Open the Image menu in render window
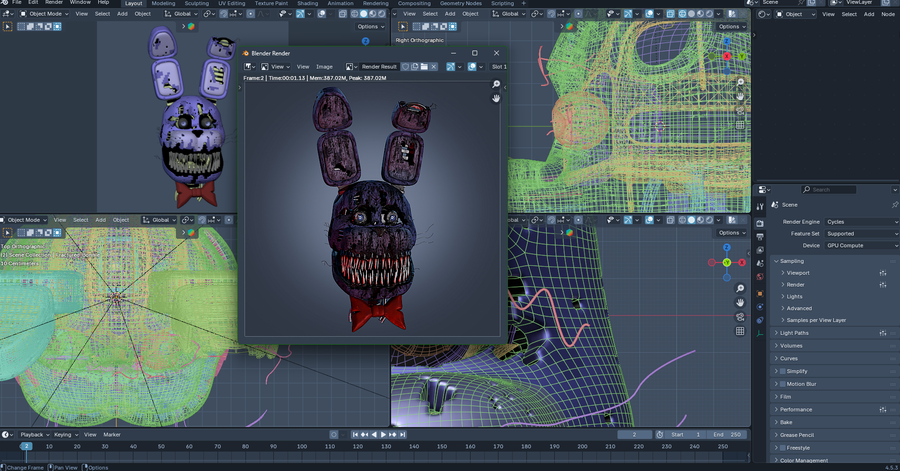 pyautogui.click(x=324, y=66)
